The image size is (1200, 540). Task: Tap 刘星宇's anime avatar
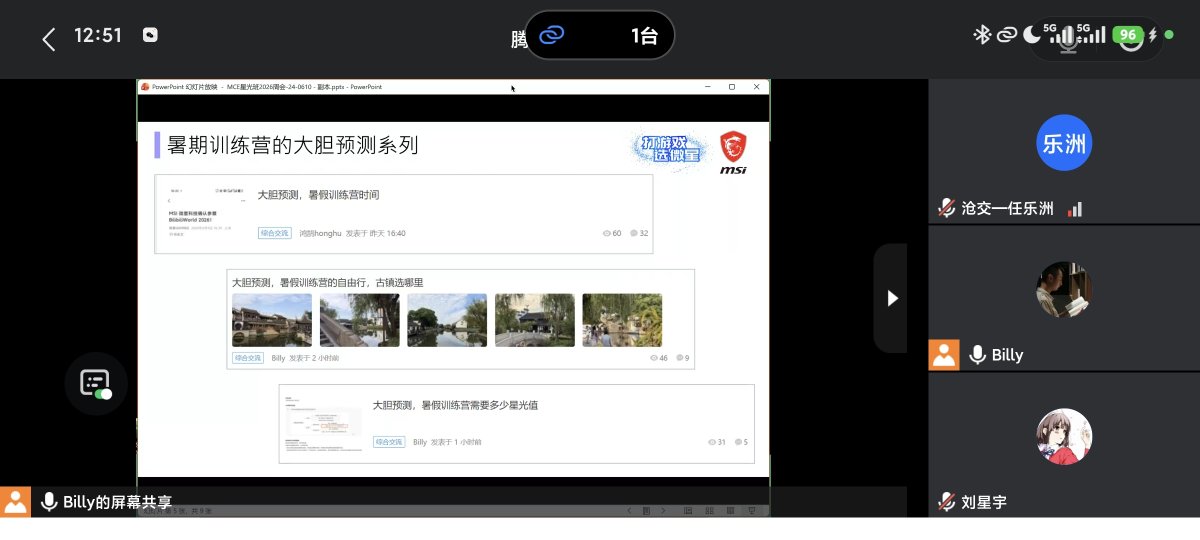click(1064, 436)
